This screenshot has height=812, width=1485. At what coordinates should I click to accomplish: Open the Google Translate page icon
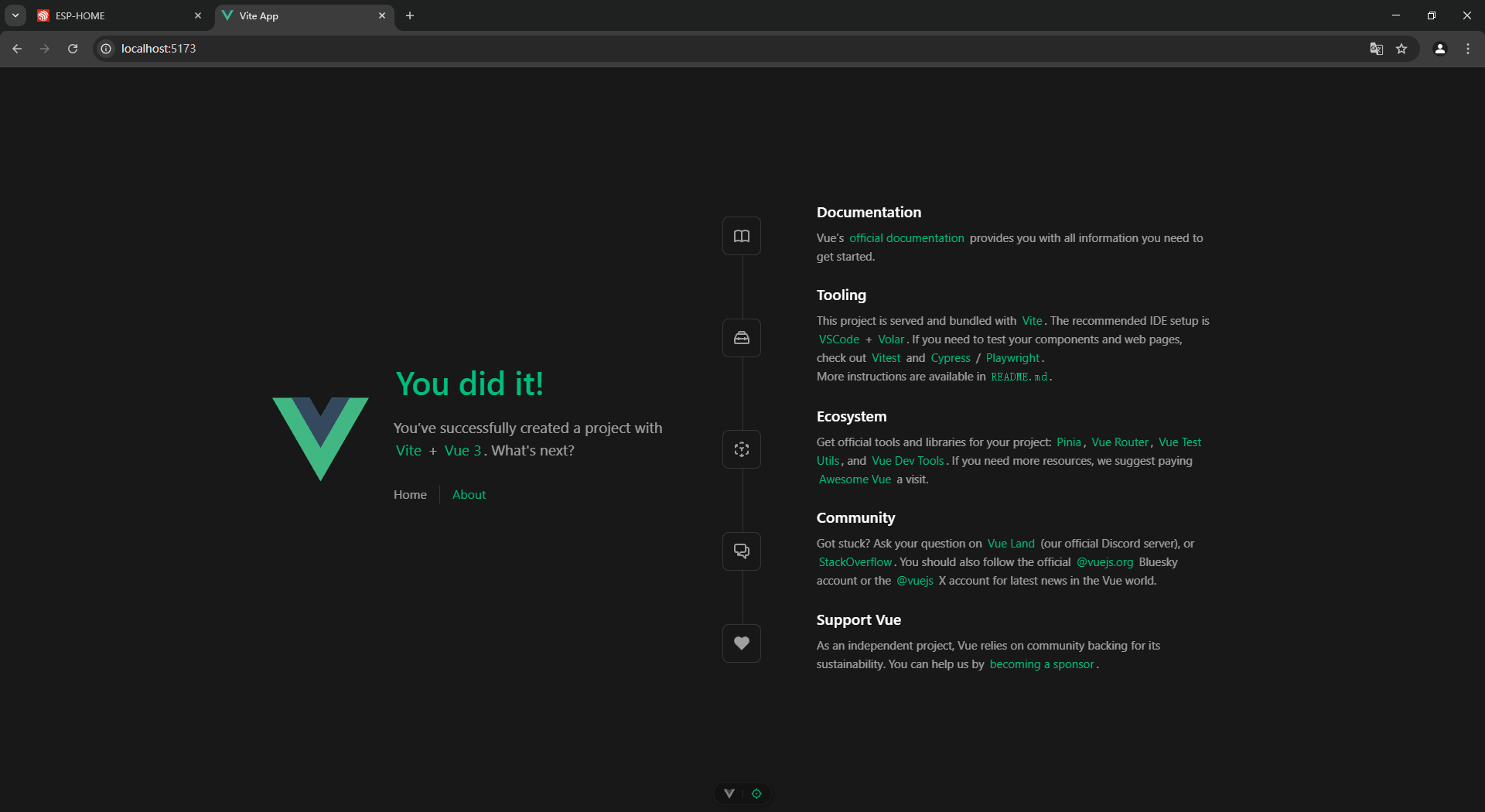pyautogui.click(x=1376, y=49)
